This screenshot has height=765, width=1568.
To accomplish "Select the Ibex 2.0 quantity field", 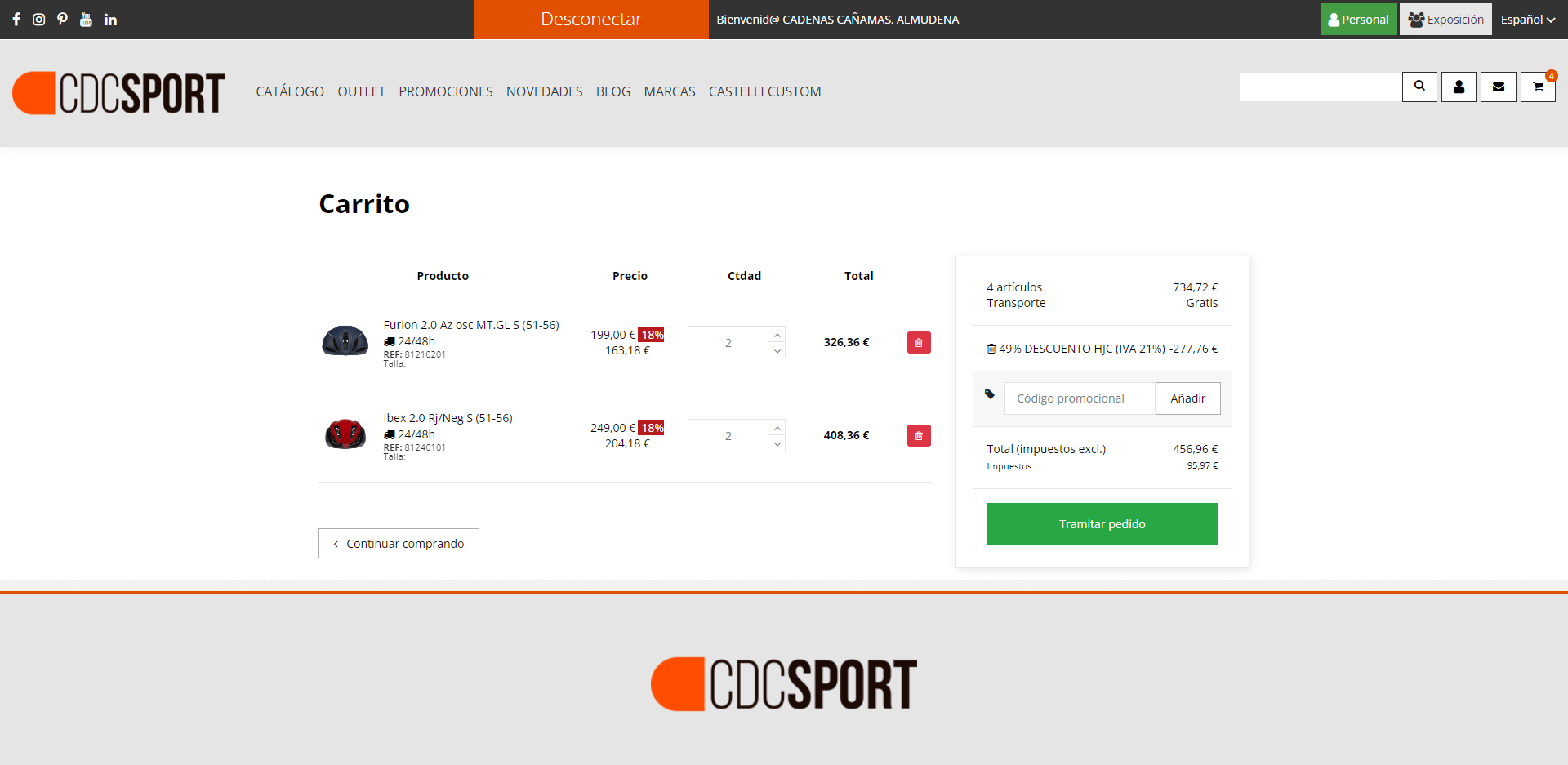I will 728,436.
